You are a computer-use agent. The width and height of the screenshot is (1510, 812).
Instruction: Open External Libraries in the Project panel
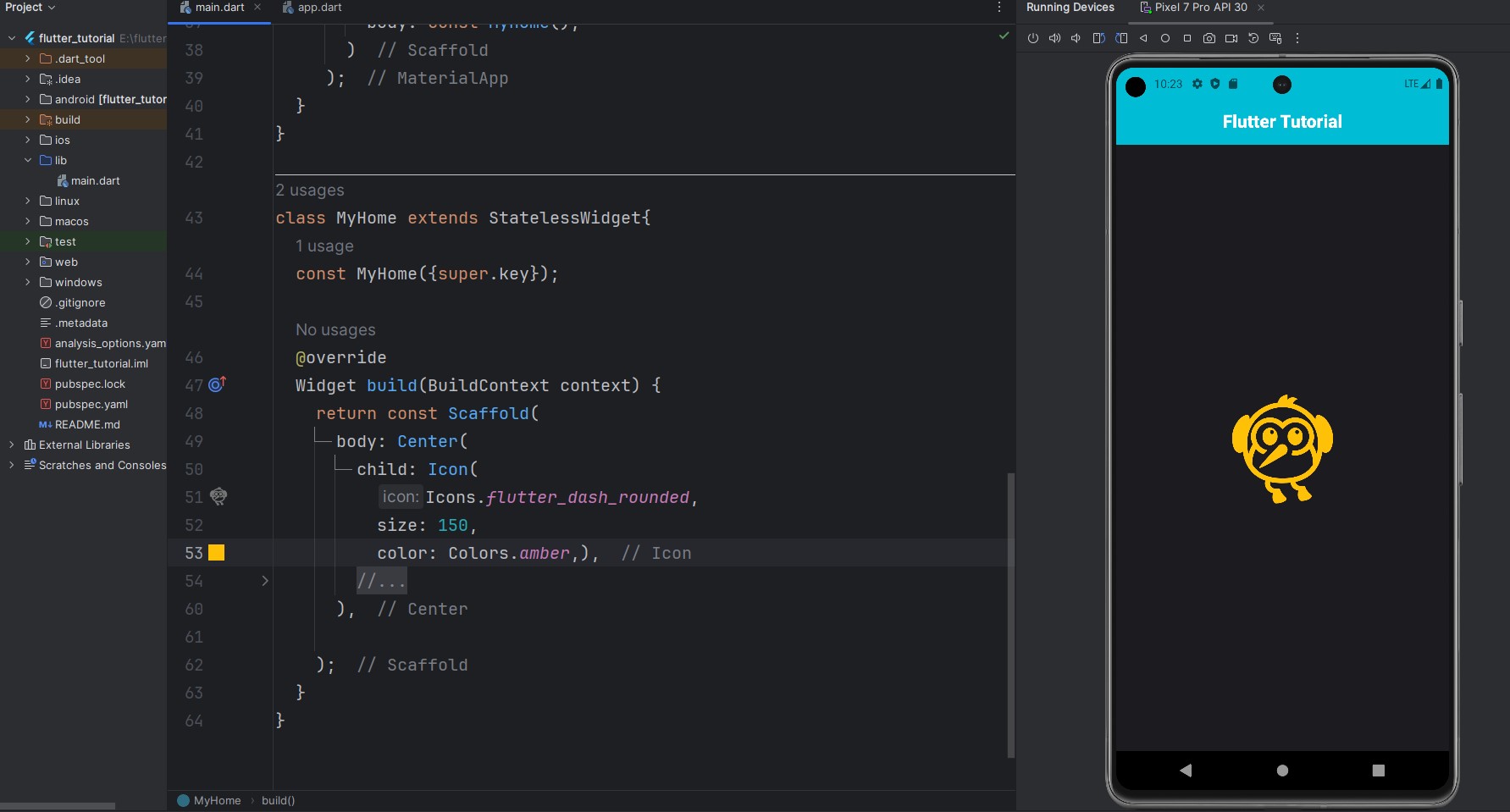tap(86, 445)
